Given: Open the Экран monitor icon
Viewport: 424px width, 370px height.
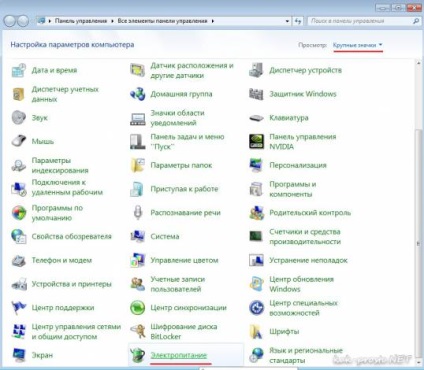Looking at the screenshot, I should click(x=19, y=355).
